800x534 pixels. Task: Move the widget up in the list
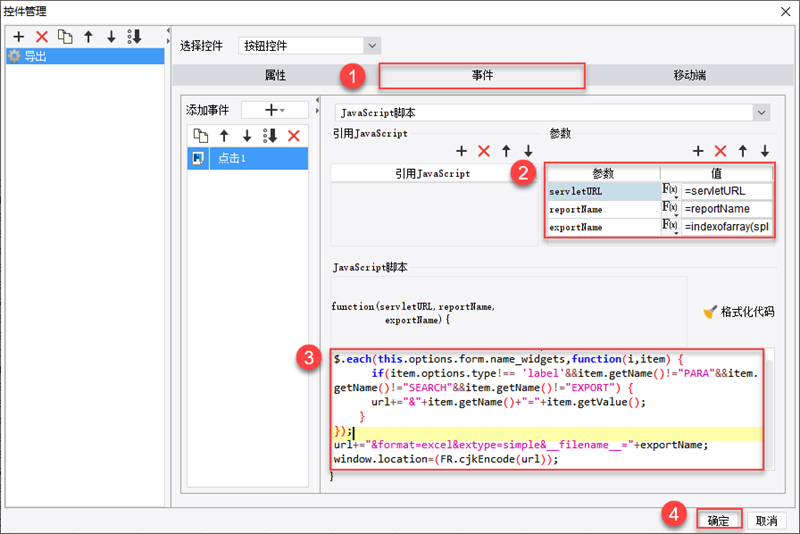(x=88, y=37)
